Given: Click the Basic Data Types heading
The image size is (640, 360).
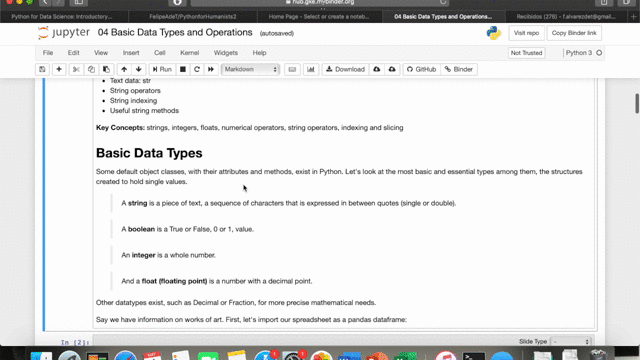Looking at the screenshot, I should tap(149, 153).
